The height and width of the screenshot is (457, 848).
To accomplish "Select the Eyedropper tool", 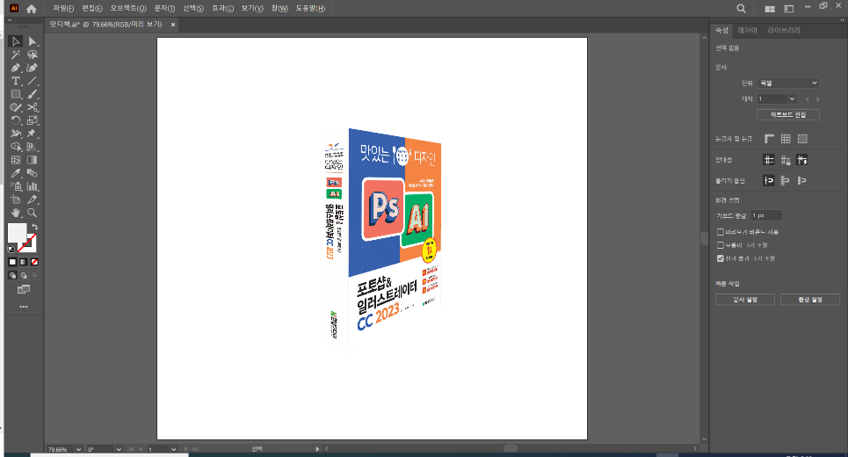I will pyautogui.click(x=16, y=173).
